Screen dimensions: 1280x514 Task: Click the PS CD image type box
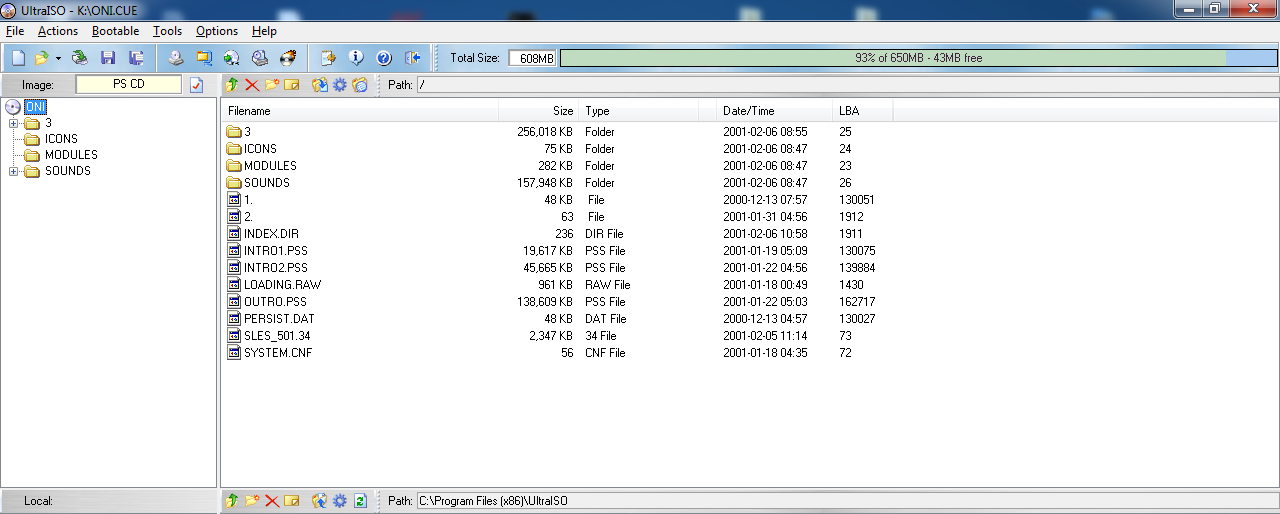pyautogui.click(x=129, y=84)
